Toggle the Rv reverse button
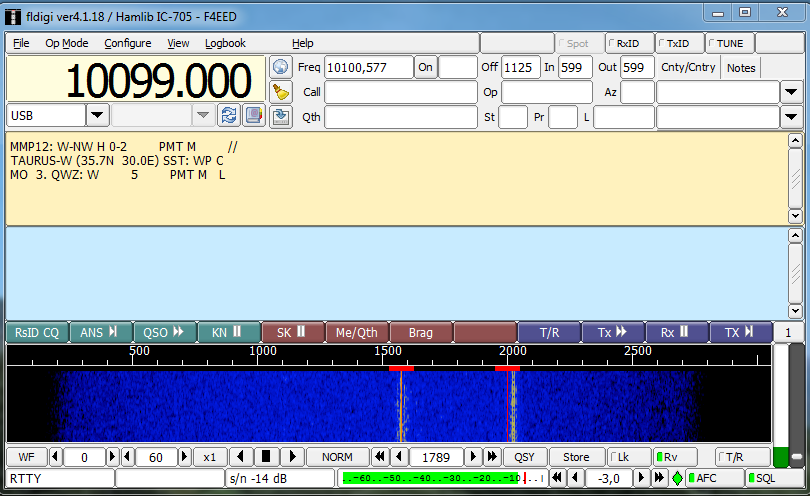This screenshot has width=810, height=496. tap(676, 457)
